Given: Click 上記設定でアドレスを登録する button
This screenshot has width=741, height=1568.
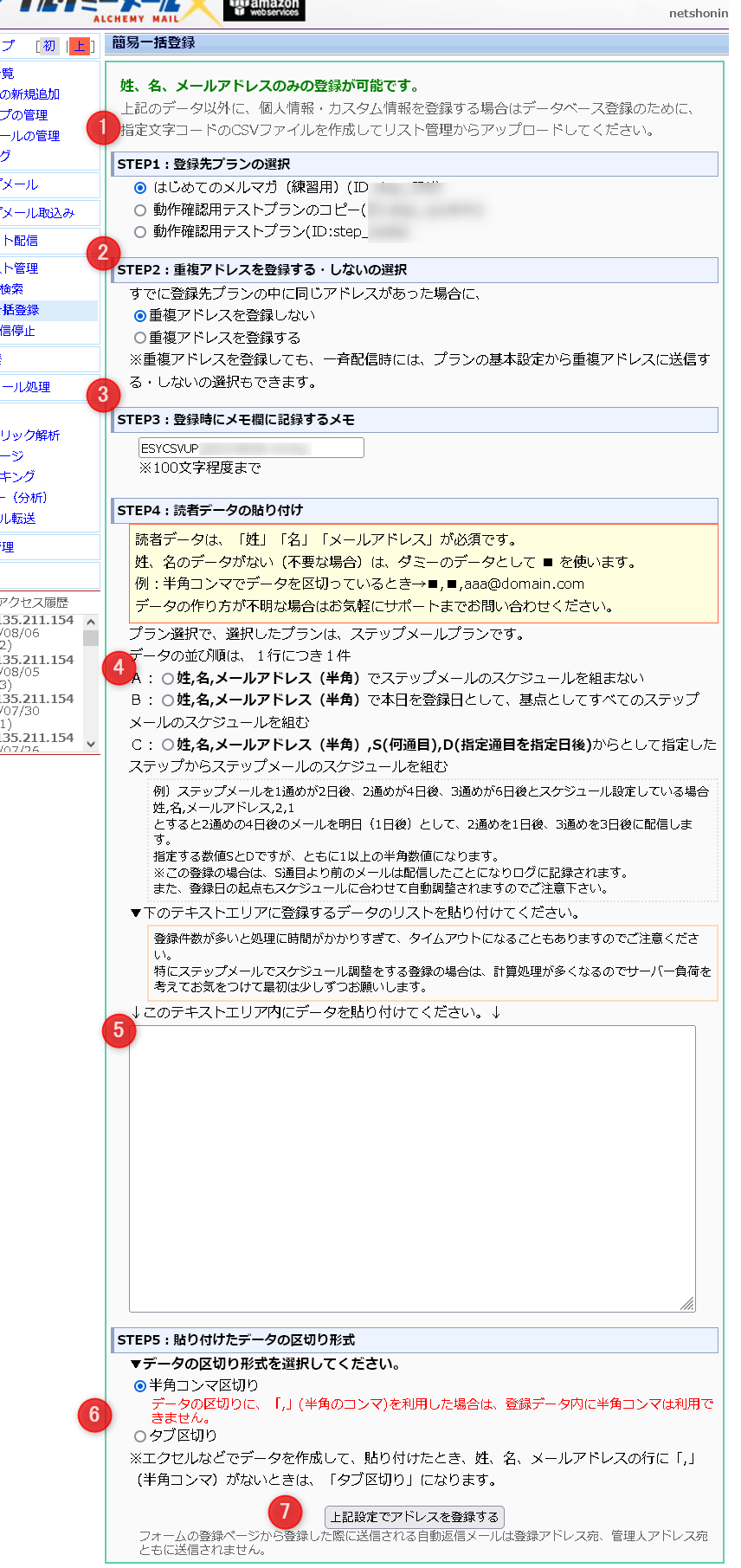Looking at the screenshot, I should coord(414,1517).
